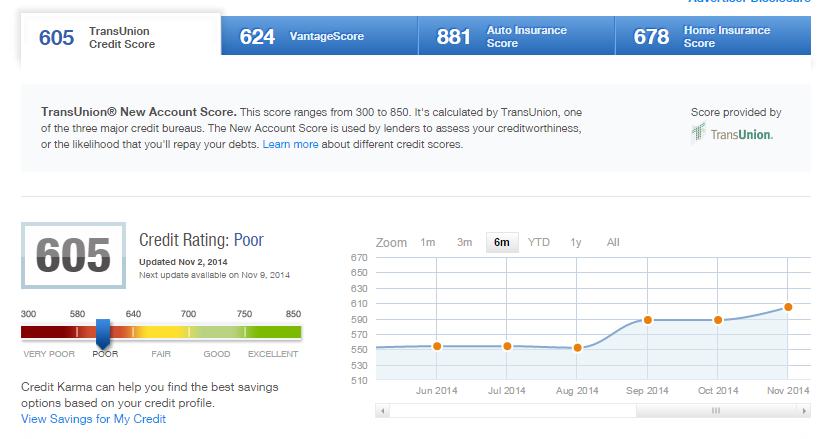Click the GOOD rating label
This screenshot has width=824, height=439.
(x=217, y=354)
